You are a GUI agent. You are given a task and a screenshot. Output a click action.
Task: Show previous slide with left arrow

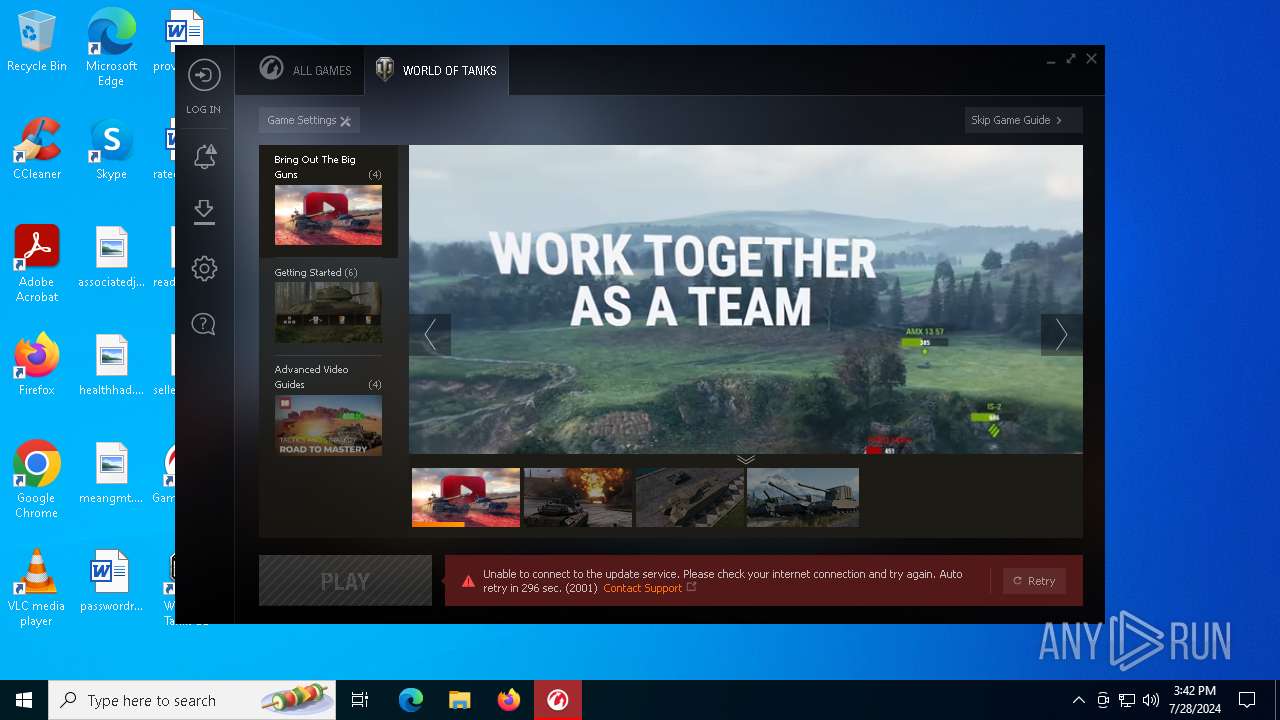click(x=430, y=335)
